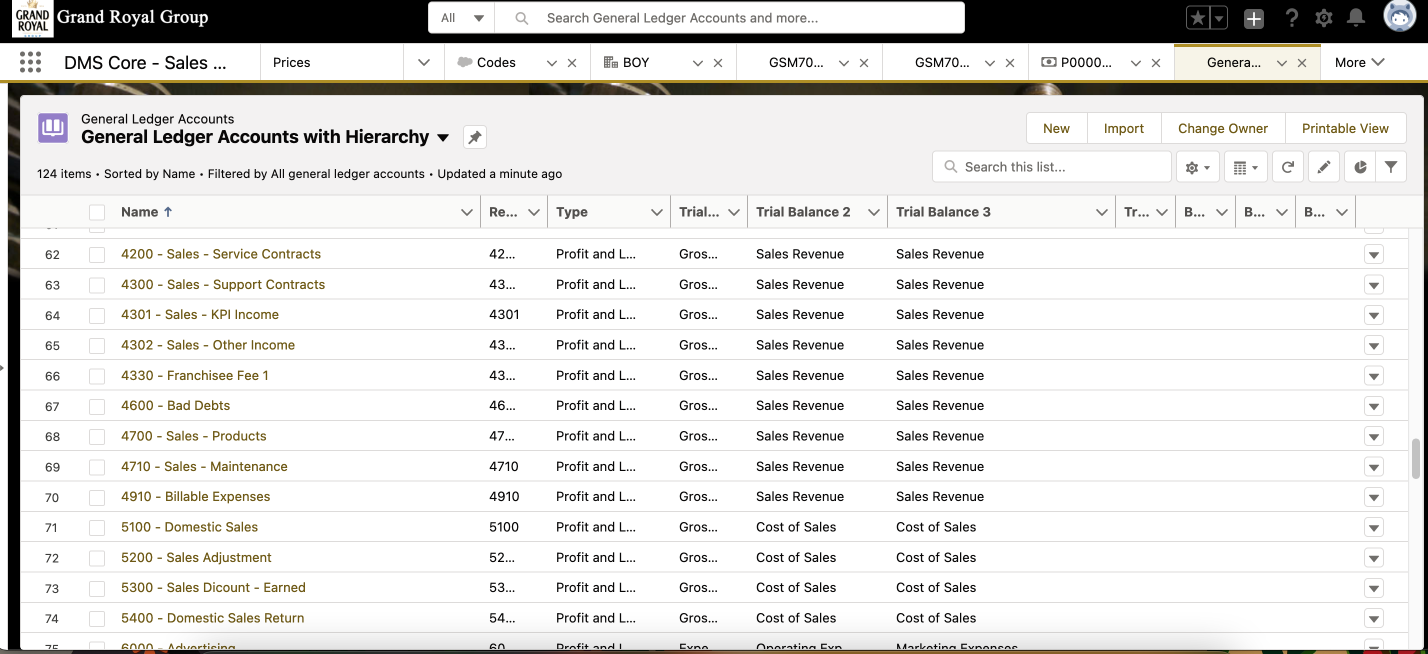This screenshot has height=654, width=1428.
Task: Close the General Ledger tab
Action: tap(1302, 62)
